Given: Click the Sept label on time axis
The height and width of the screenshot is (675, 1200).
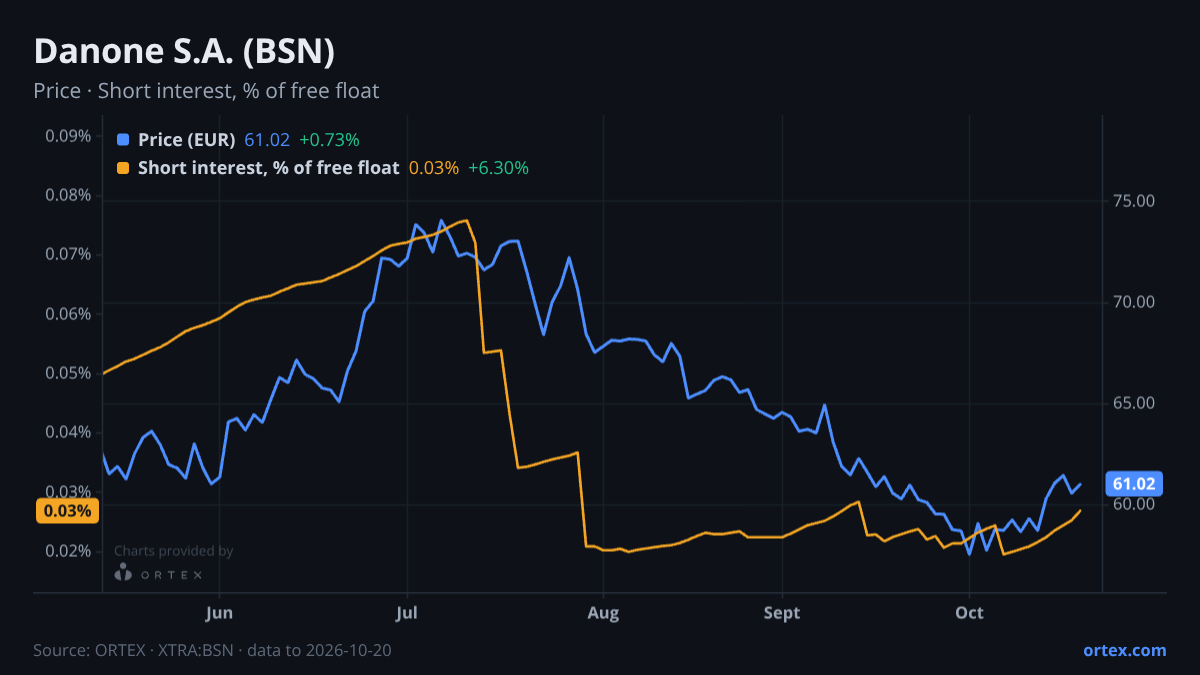Looking at the screenshot, I should [782, 613].
